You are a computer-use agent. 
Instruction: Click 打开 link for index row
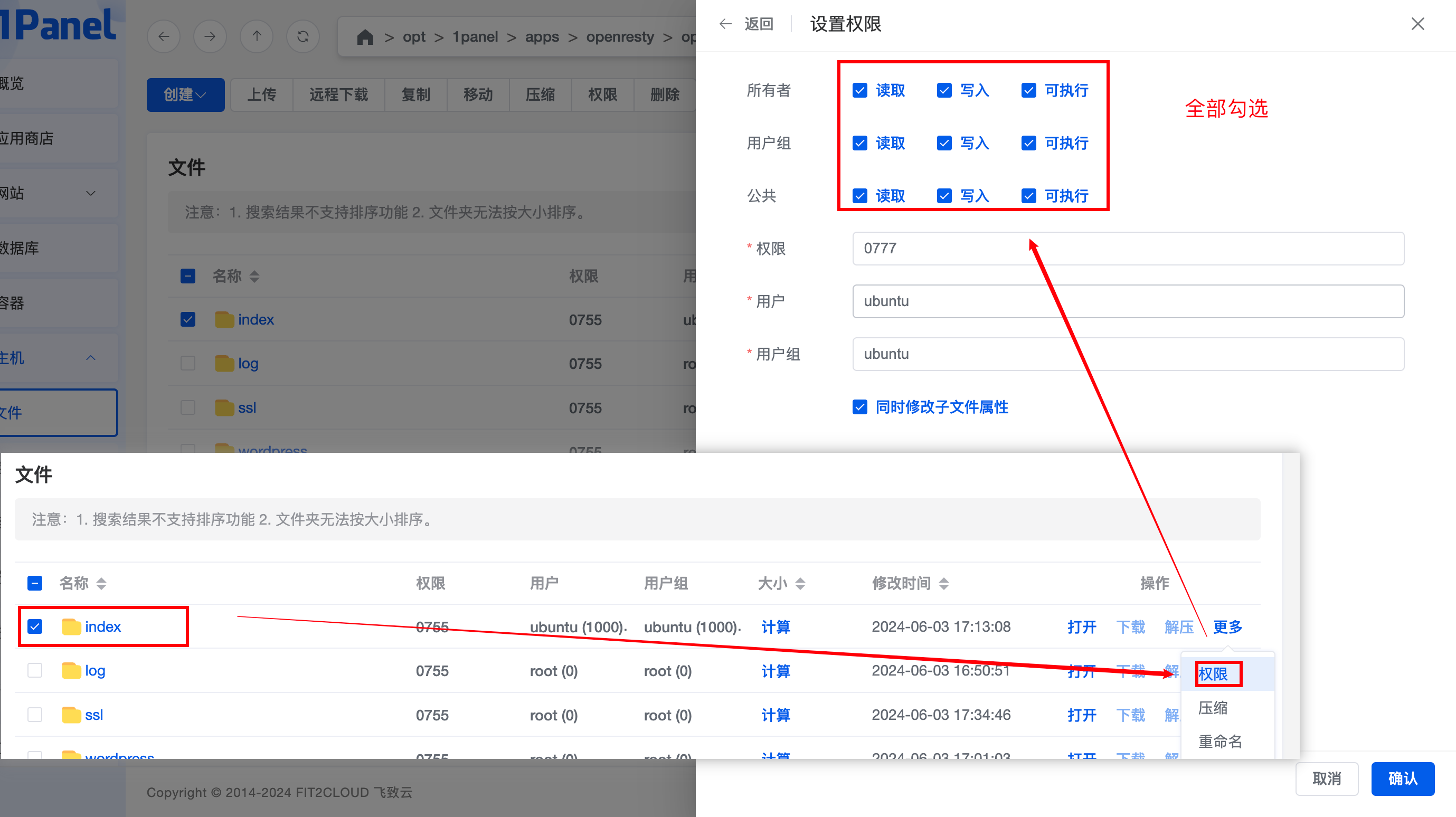(x=1082, y=627)
